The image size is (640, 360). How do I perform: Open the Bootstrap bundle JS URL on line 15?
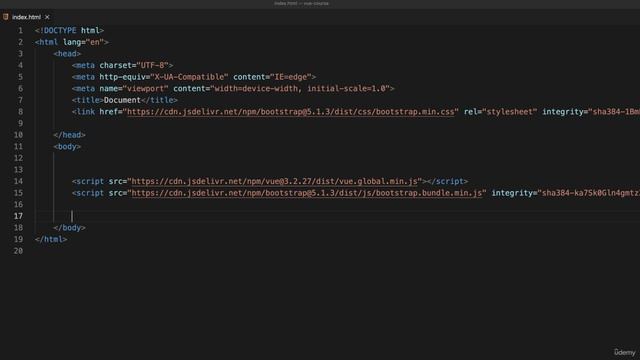coord(307,193)
